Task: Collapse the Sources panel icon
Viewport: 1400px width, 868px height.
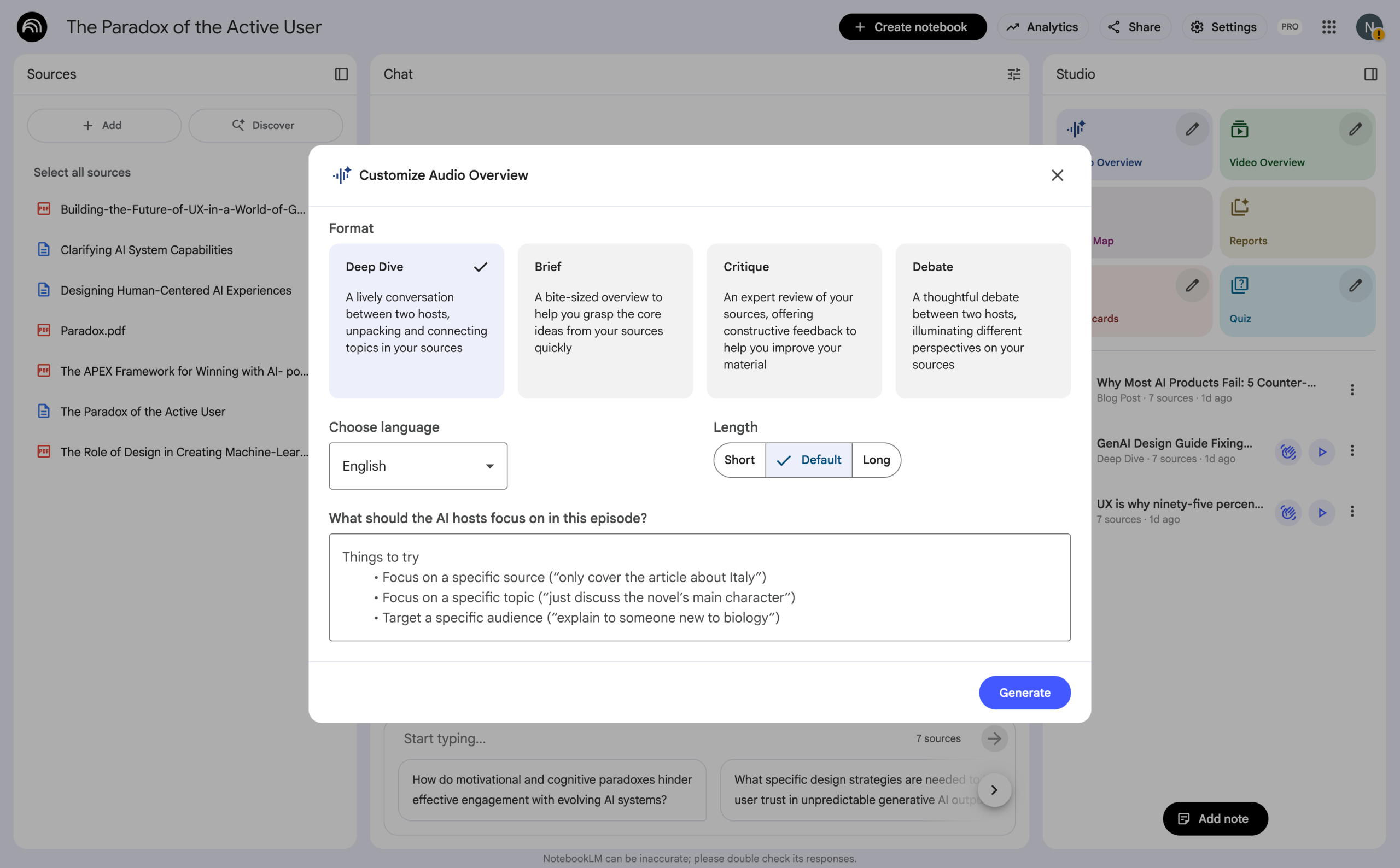Action: (341, 74)
